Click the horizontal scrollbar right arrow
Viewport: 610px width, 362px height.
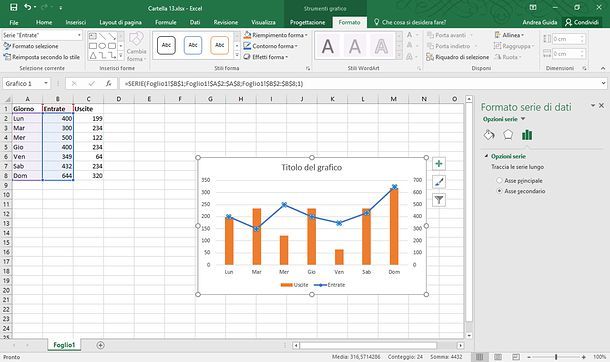[x=461, y=345]
